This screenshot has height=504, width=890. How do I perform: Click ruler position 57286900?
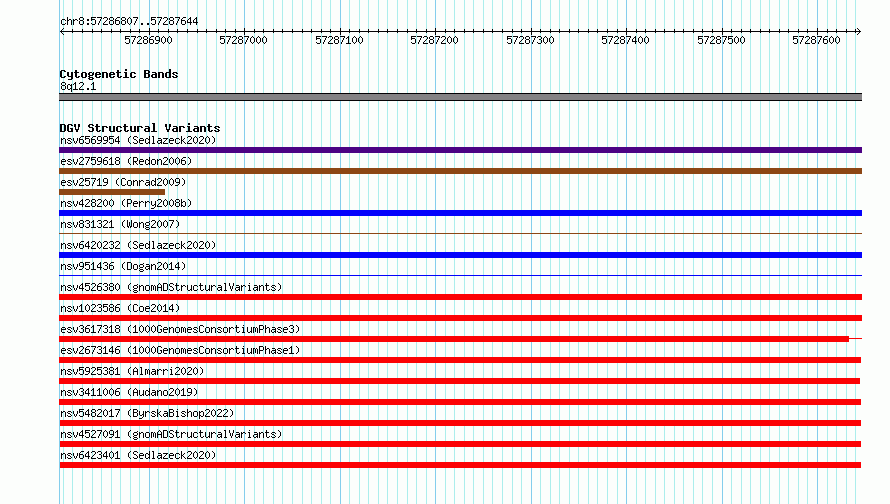pyautogui.click(x=148, y=40)
